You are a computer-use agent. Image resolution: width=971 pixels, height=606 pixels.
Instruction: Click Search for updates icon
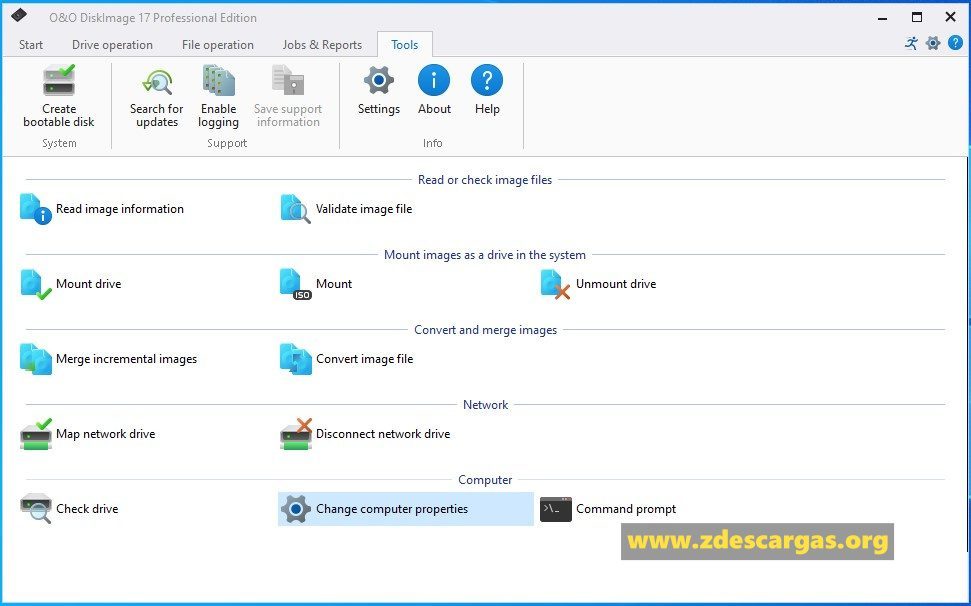tap(157, 82)
